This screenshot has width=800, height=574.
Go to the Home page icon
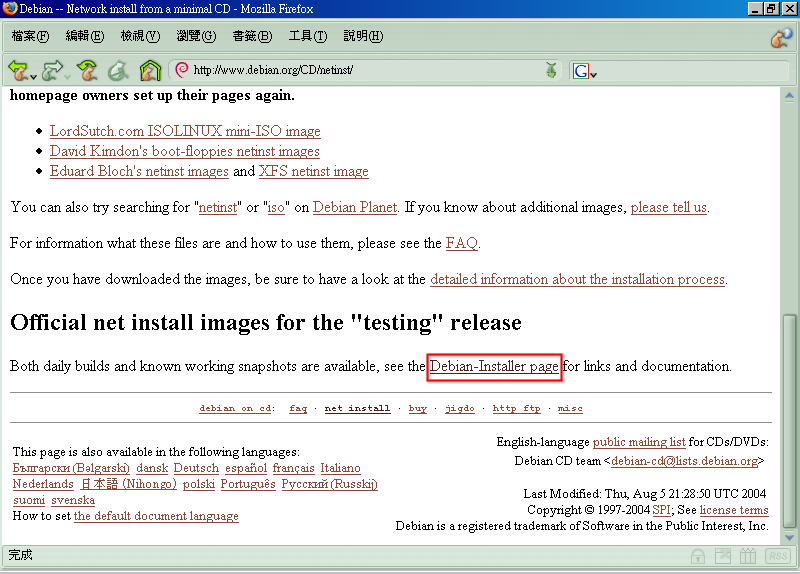[150, 71]
